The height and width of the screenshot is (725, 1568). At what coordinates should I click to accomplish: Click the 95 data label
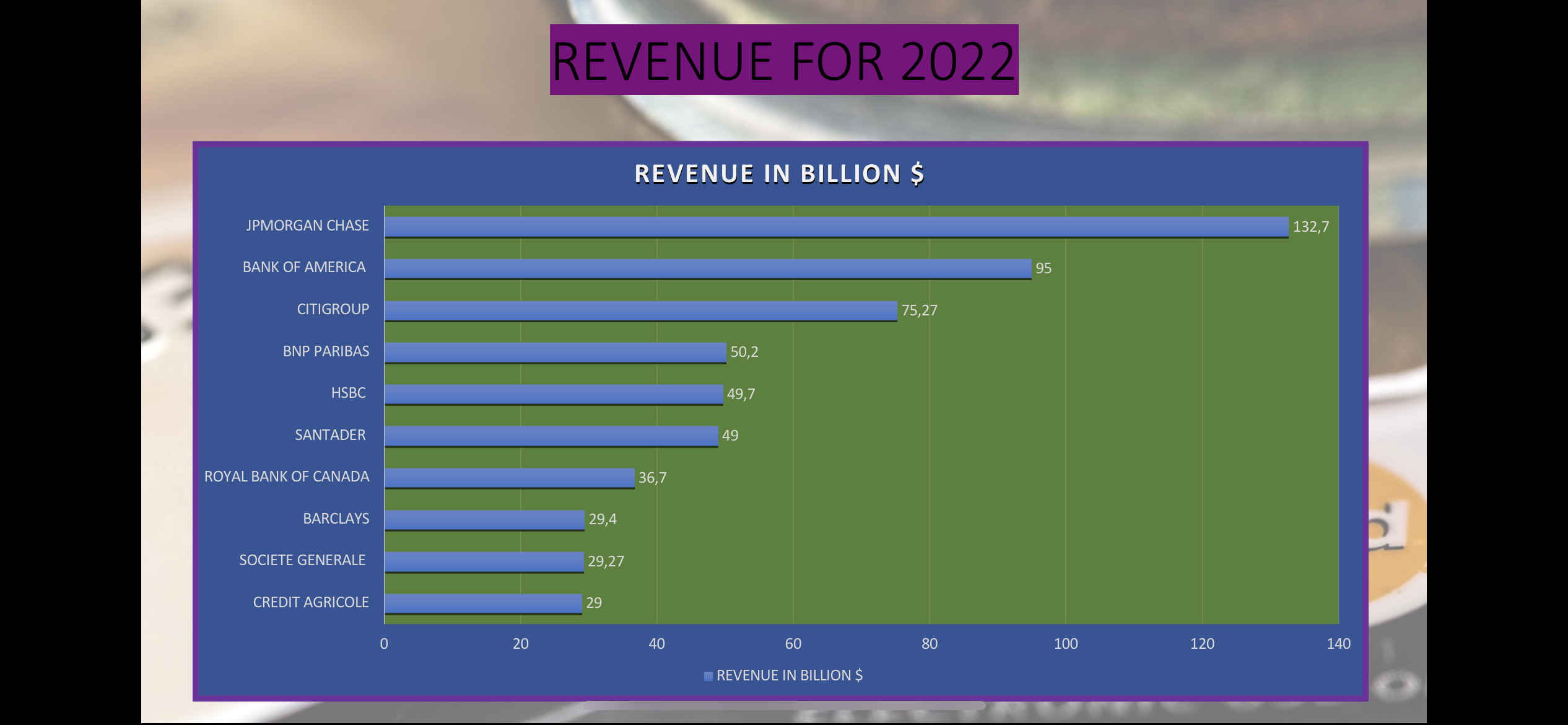coord(1043,268)
